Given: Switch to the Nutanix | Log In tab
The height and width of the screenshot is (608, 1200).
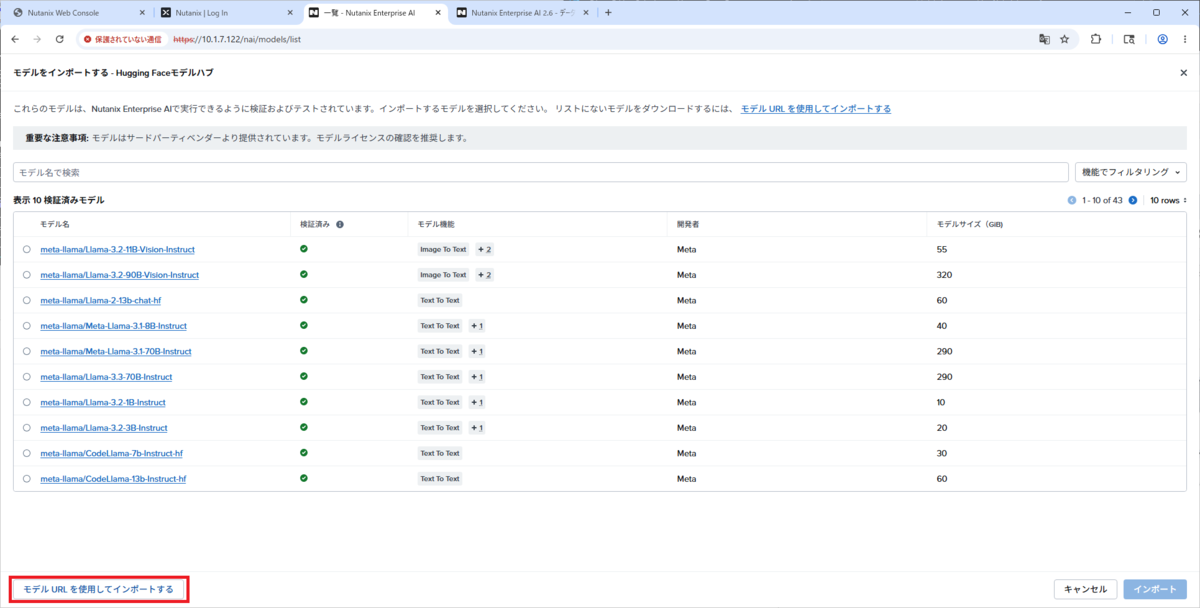Looking at the screenshot, I should click(227, 12).
